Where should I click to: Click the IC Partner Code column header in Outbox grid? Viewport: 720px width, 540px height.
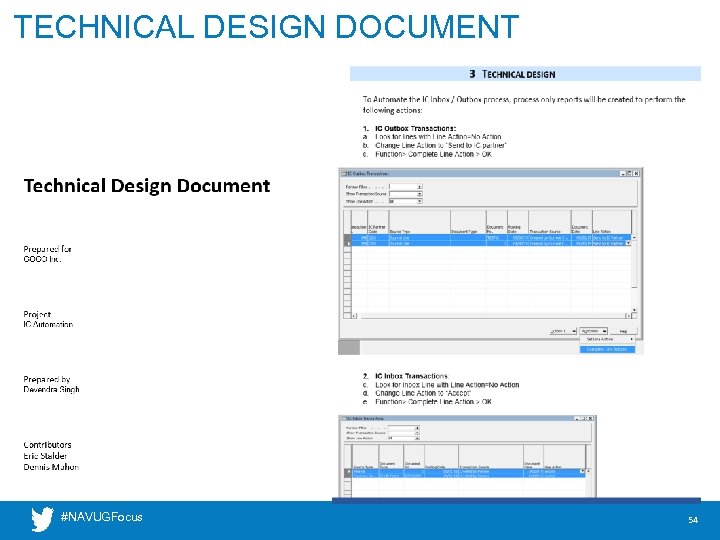pos(378,223)
